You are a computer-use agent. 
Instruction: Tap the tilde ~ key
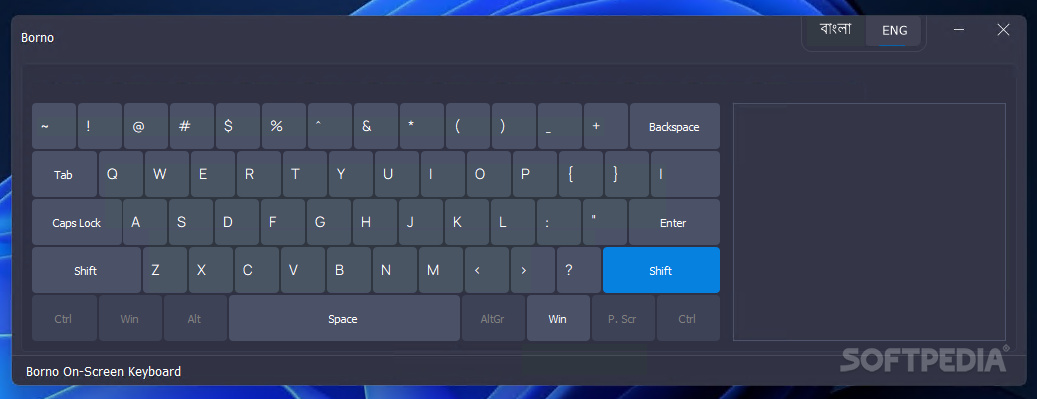click(x=54, y=126)
